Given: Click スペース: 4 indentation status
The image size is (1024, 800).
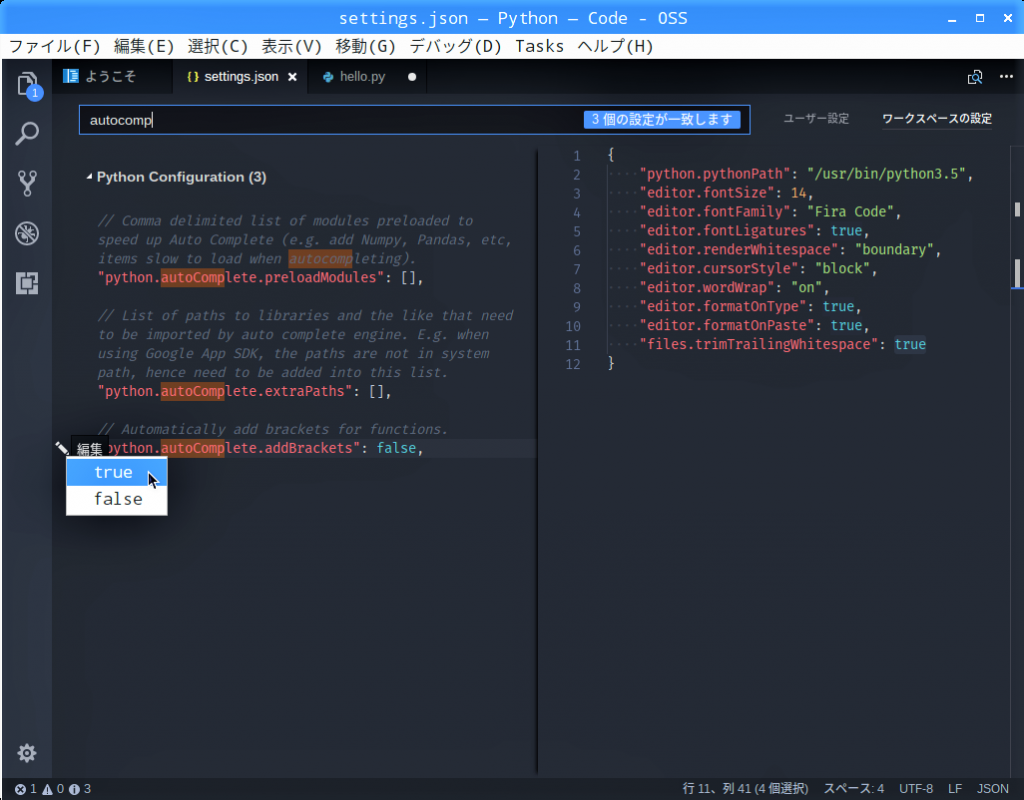Looking at the screenshot, I should coord(854,789).
